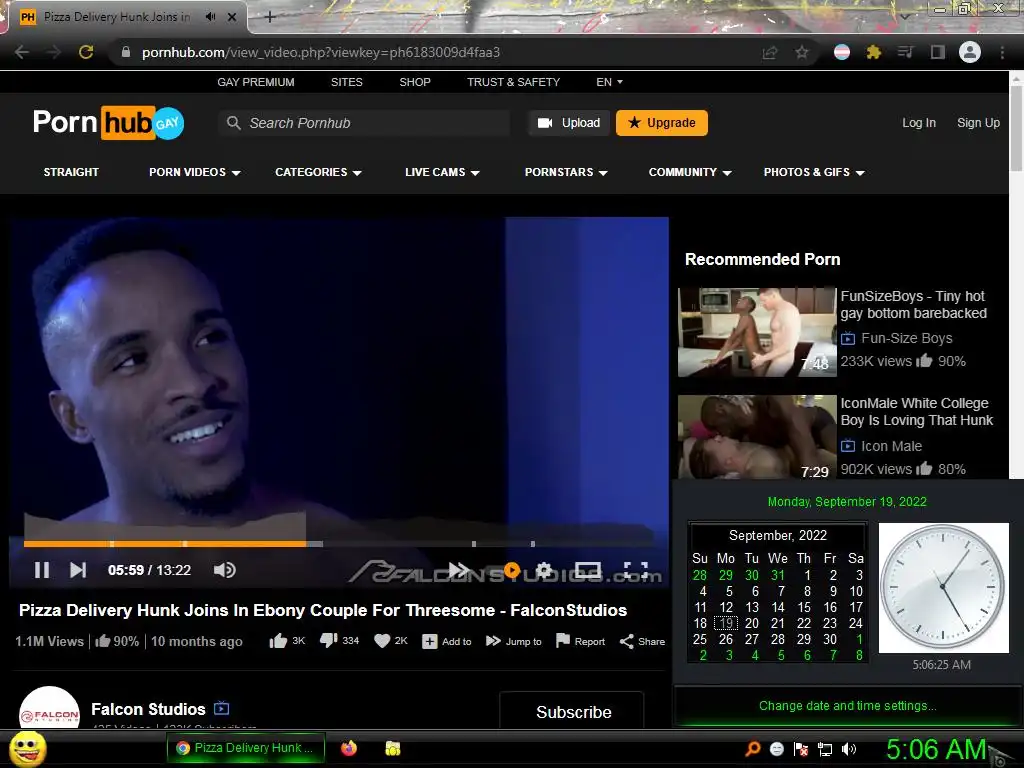Open the share page icon in address bar
The image size is (1024, 768).
coord(770,52)
